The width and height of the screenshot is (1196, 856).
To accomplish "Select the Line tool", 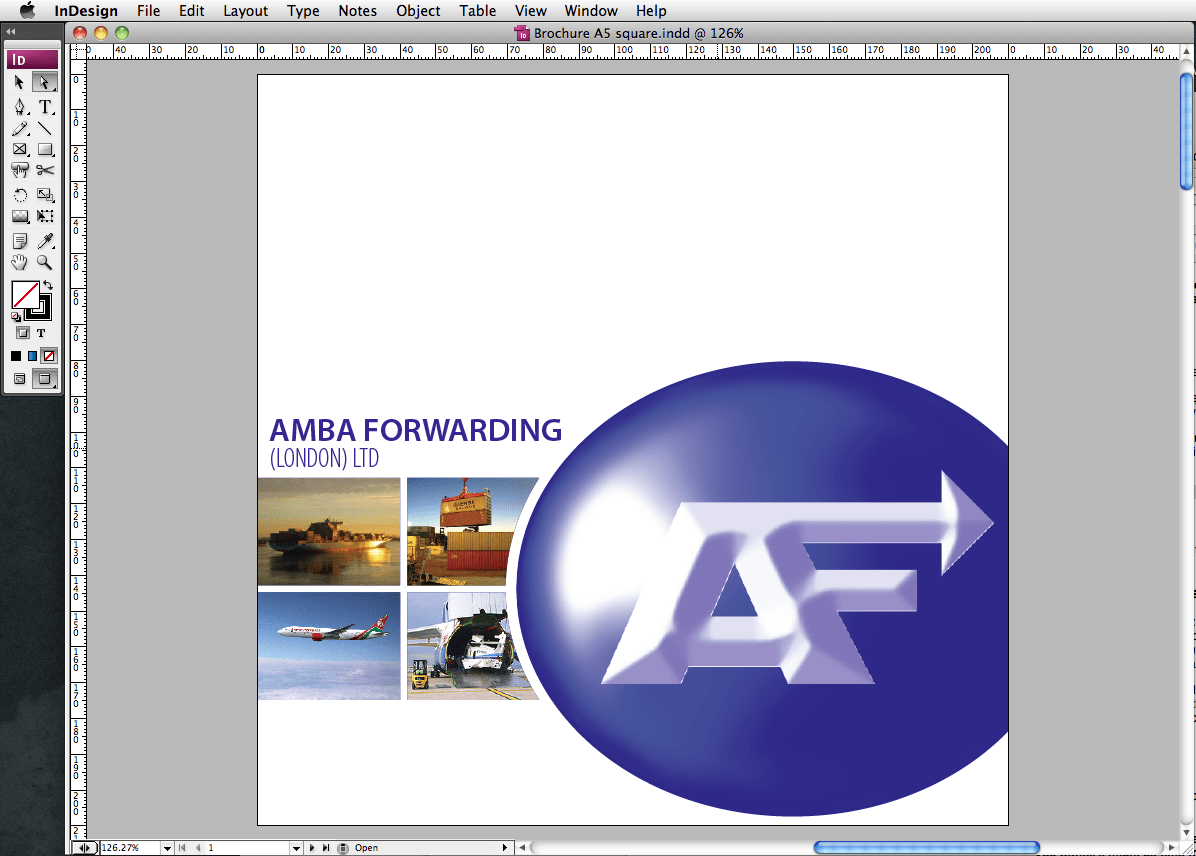I will tap(45, 129).
